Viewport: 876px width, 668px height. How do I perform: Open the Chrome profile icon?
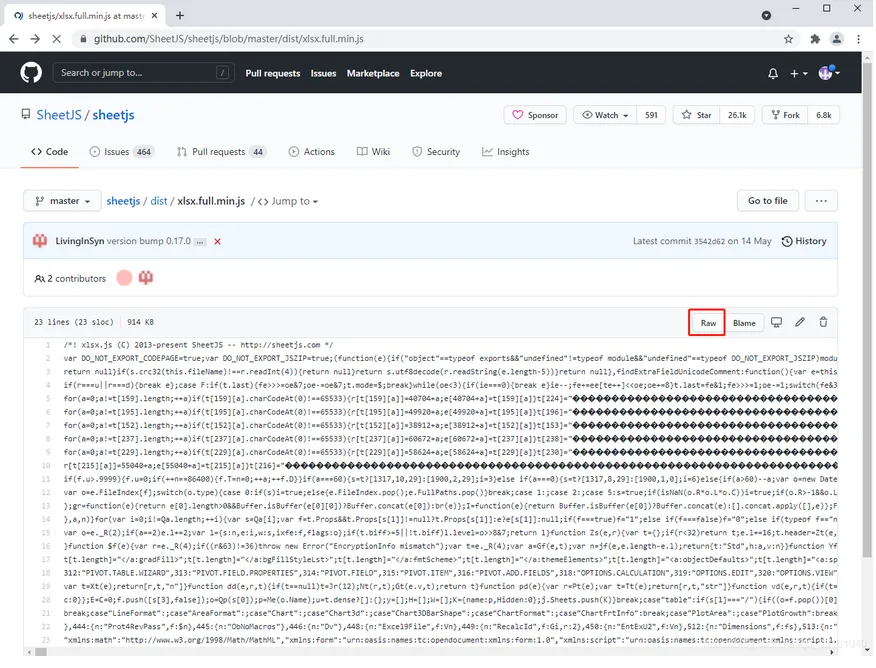click(x=836, y=39)
